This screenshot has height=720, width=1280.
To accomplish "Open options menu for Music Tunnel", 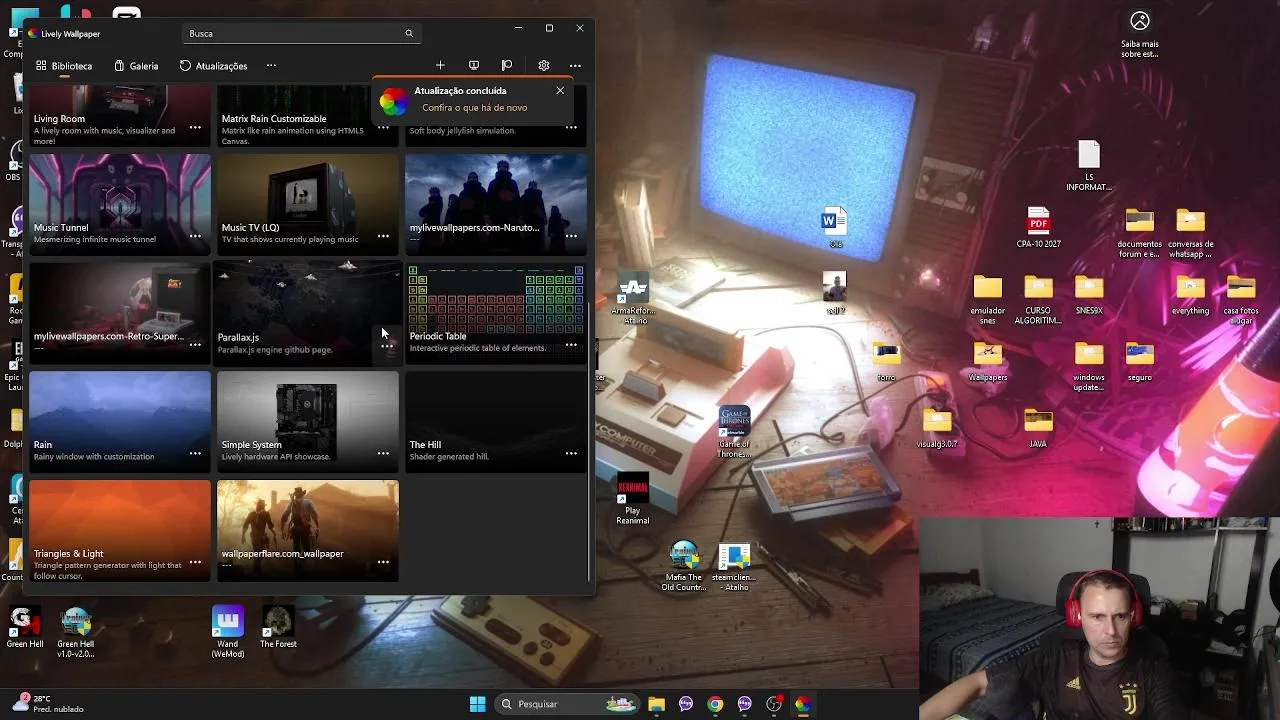I will 195,236.
